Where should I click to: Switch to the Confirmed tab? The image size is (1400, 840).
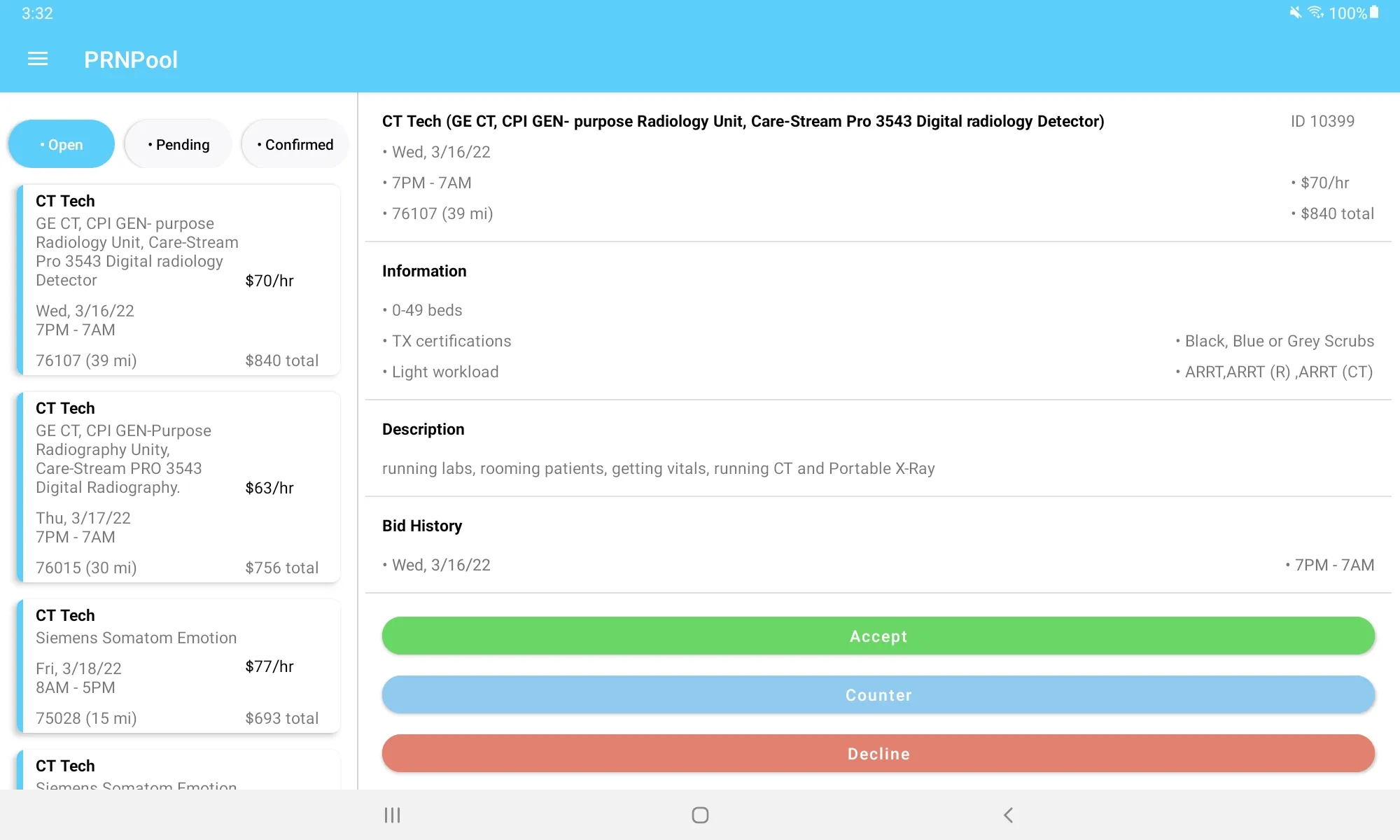295,144
